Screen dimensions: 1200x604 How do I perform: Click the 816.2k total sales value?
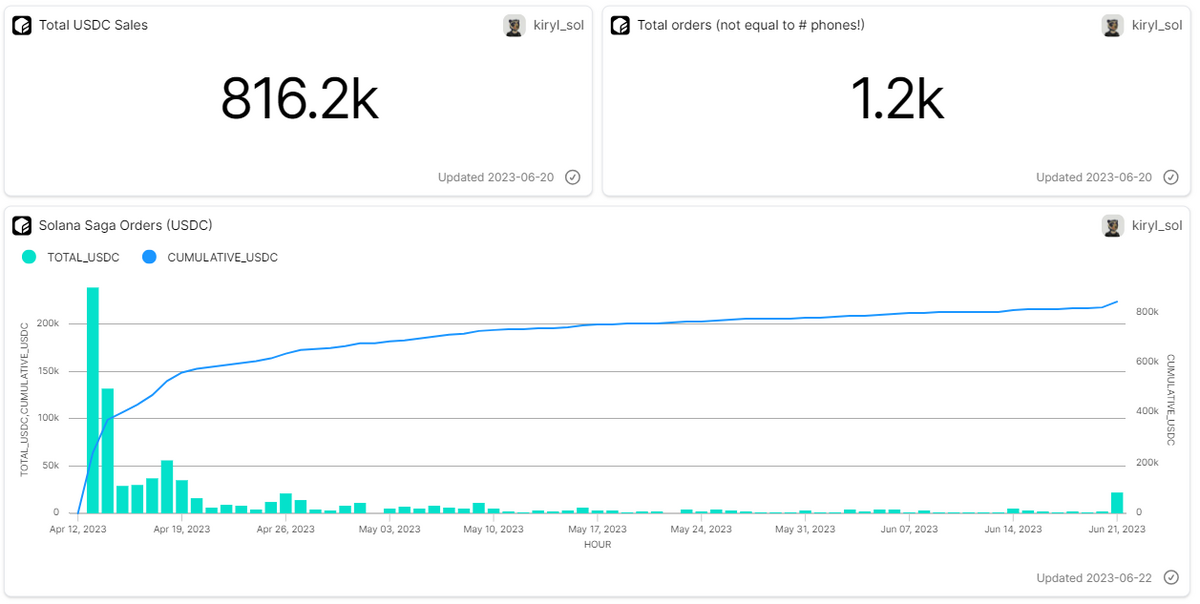pos(300,100)
